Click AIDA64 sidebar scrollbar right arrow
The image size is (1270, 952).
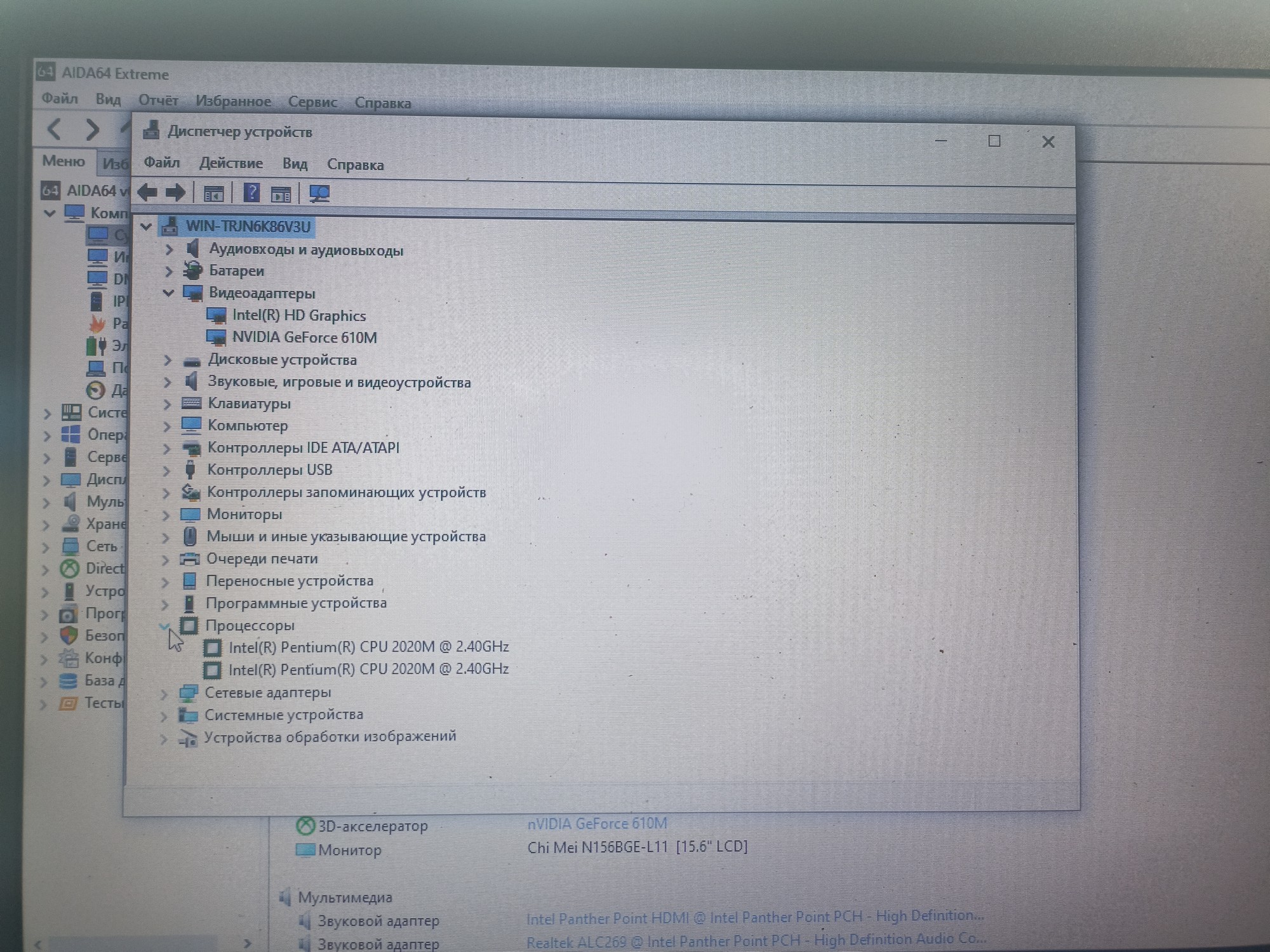pos(248,944)
